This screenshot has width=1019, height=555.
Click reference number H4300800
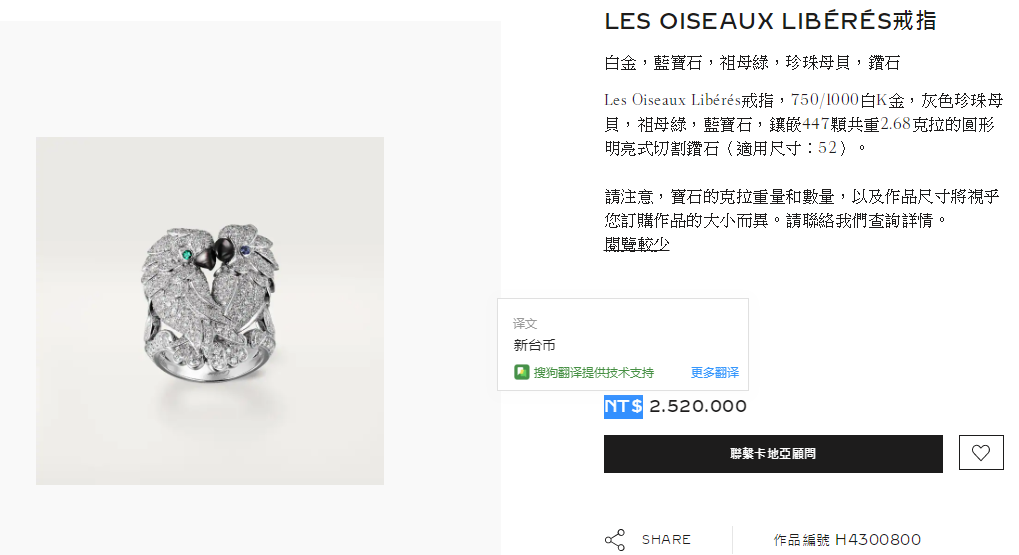(878, 539)
